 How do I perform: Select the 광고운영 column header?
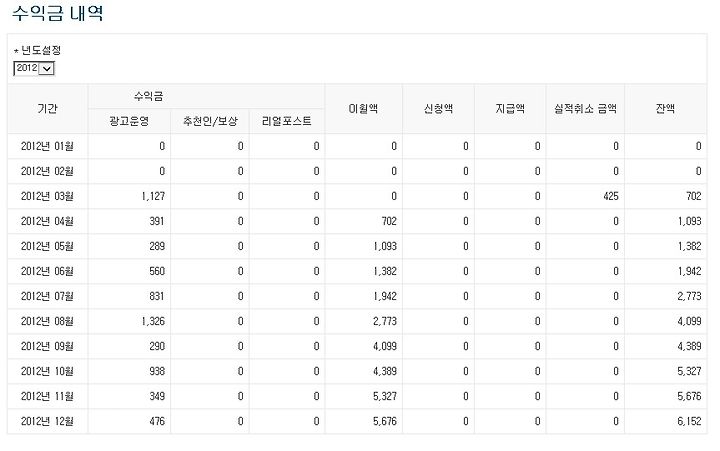pyautogui.click(x=129, y=121)
